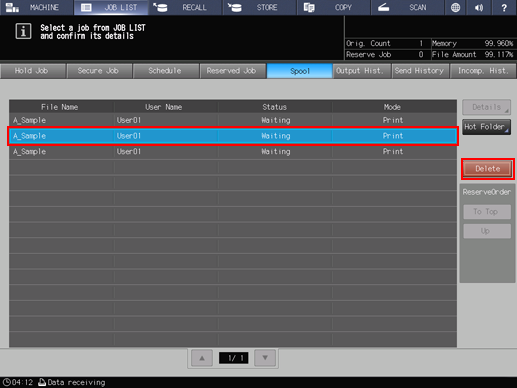Click the Details button
The image size is (517, 388).
coord(486,107)
